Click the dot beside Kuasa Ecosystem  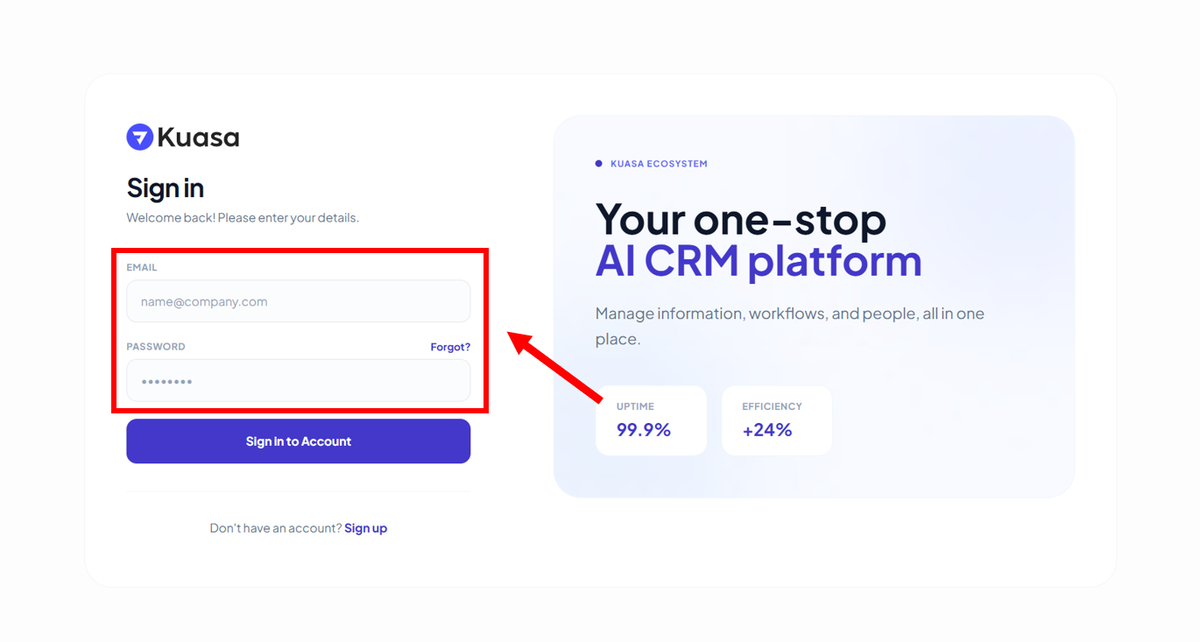(599, 163)
